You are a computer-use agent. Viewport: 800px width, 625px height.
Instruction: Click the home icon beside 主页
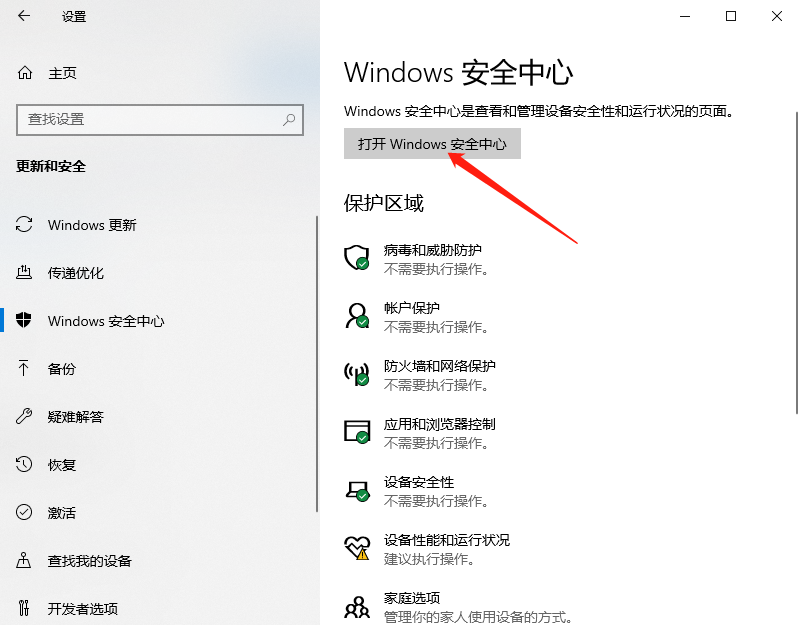coord(24,73)
